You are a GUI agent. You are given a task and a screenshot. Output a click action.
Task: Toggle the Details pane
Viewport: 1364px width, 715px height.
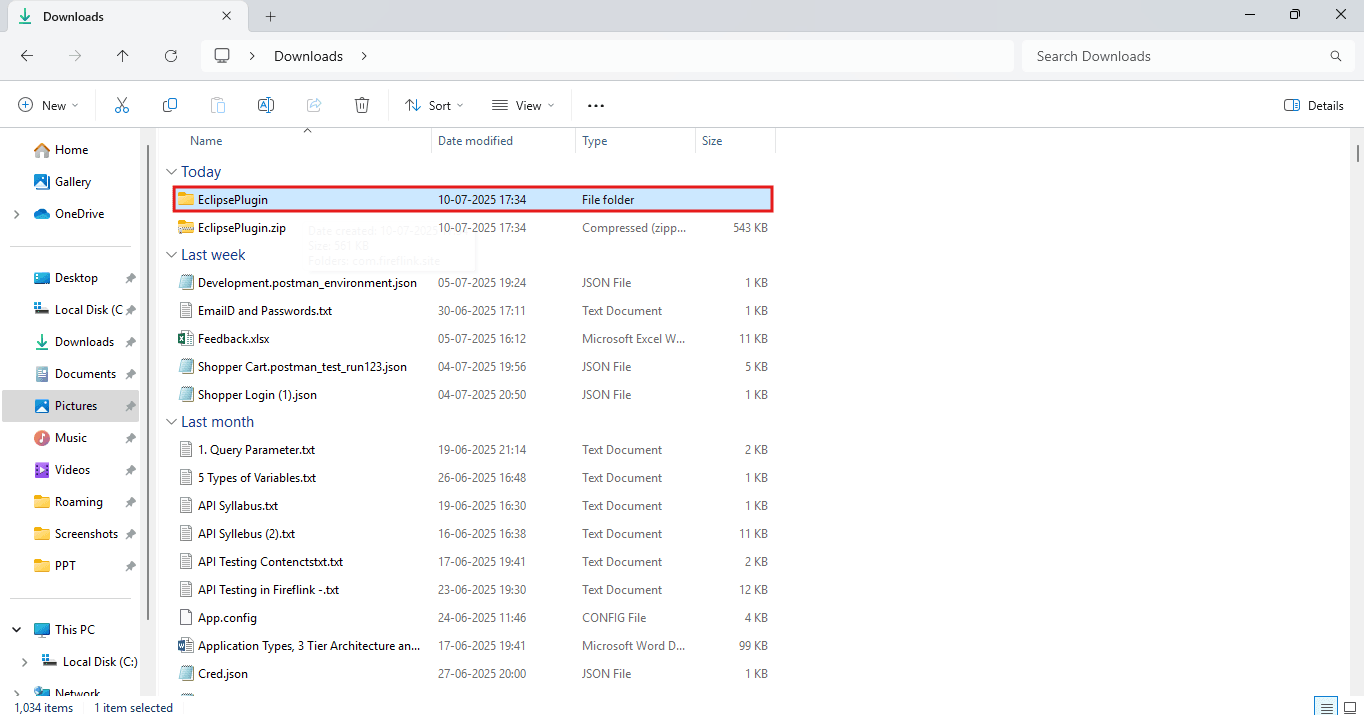coord(1313,105)
